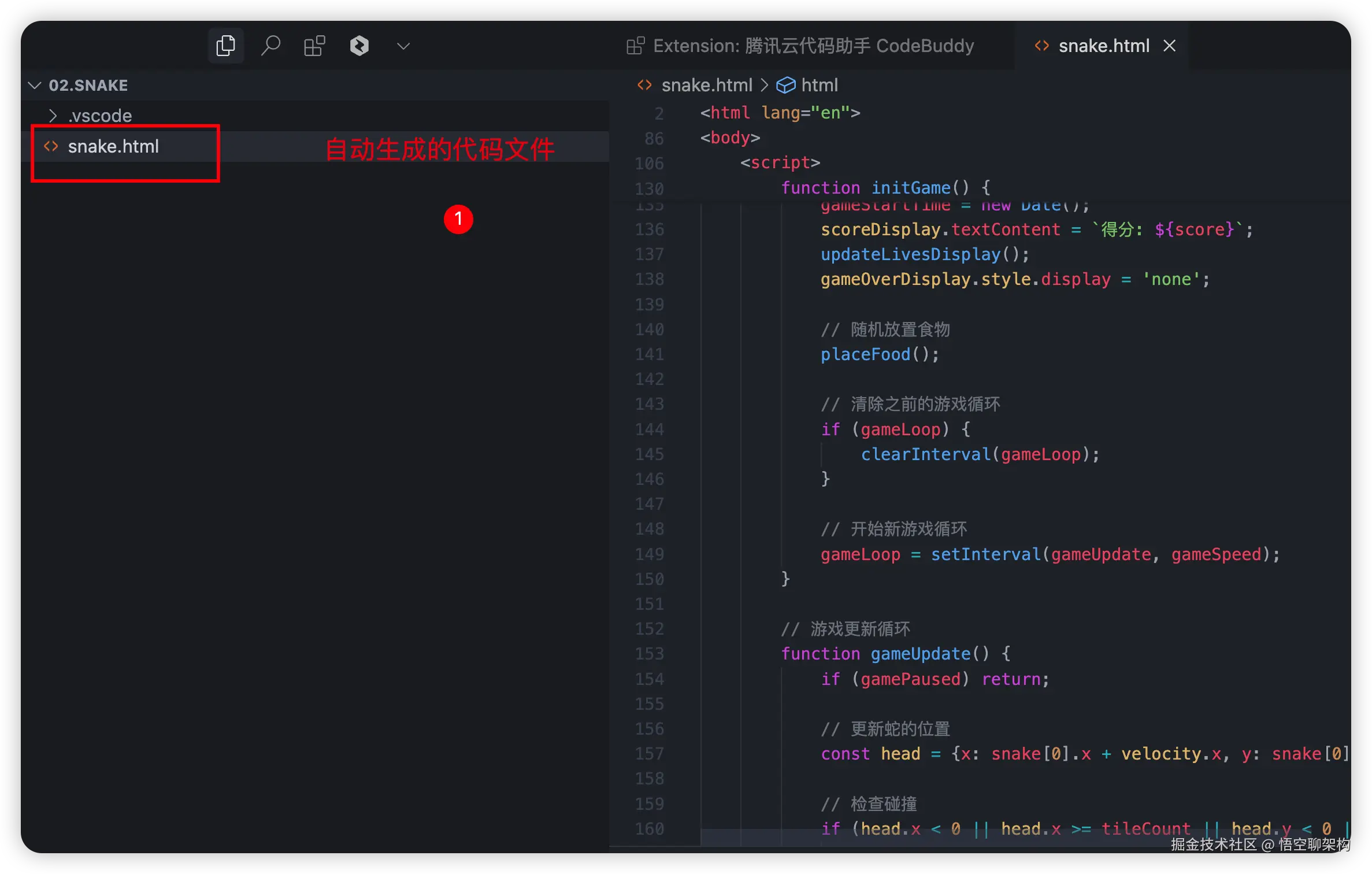Click the extension icon on CodeBuddy tab
This screenshot has width=1372, height=874.
coord(635,46)
